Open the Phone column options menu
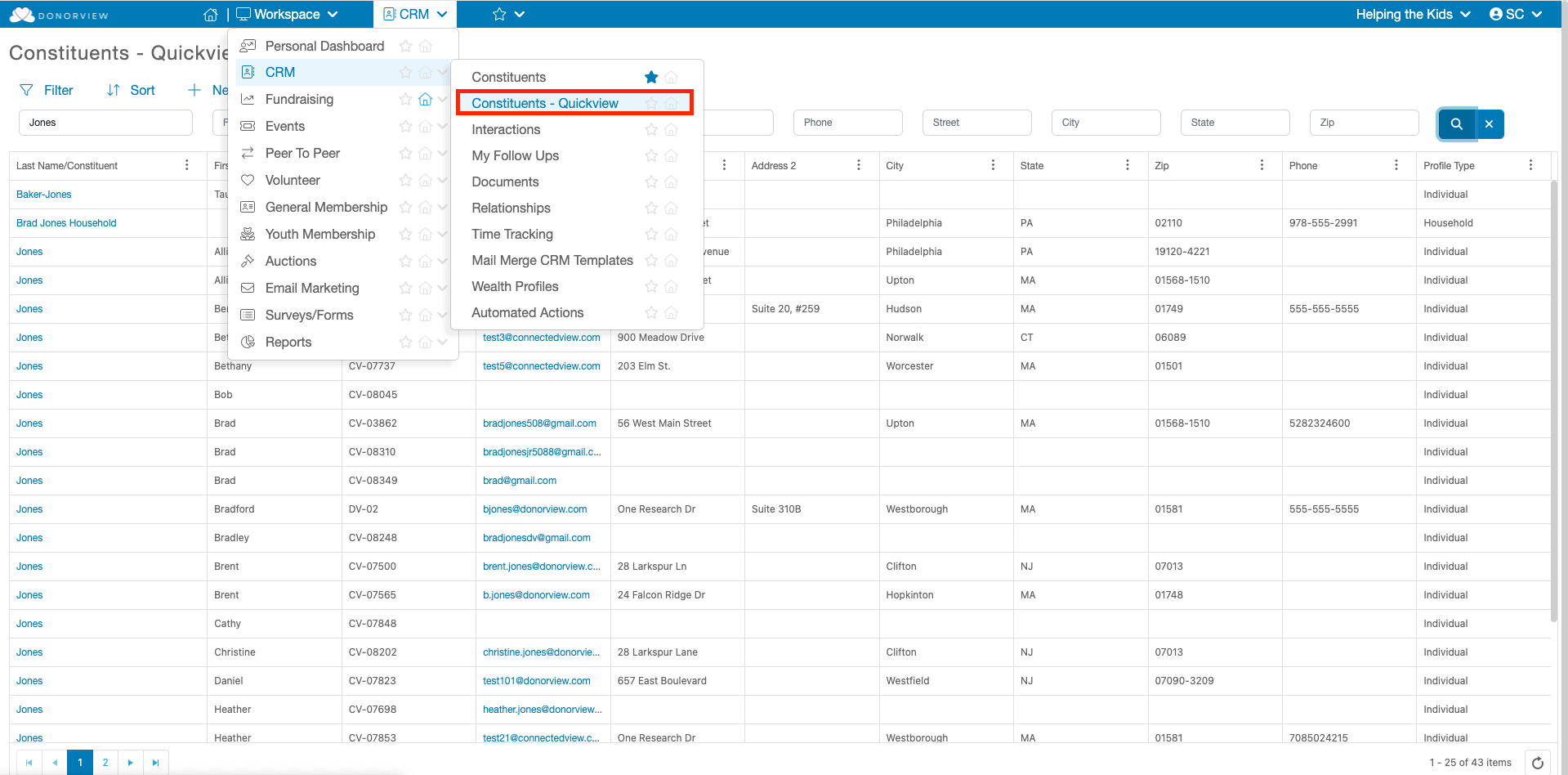The height and width of the screenshot is (775, 1568). (1396, 165)
